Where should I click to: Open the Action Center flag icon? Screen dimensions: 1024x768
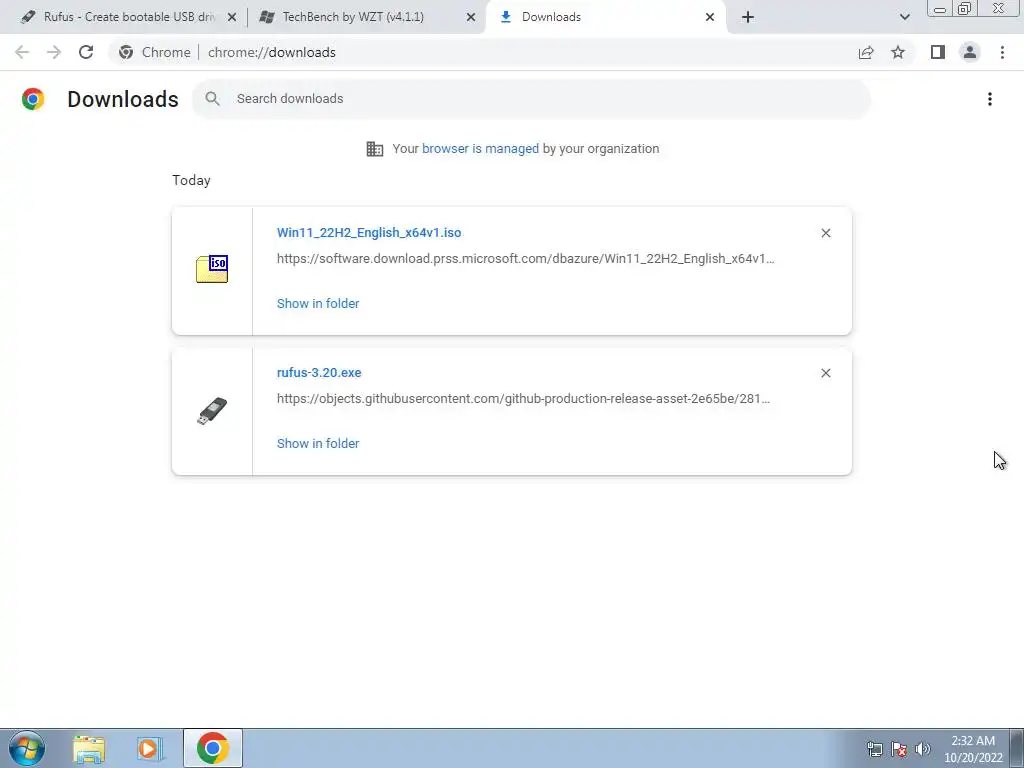[x=899, y=749]
